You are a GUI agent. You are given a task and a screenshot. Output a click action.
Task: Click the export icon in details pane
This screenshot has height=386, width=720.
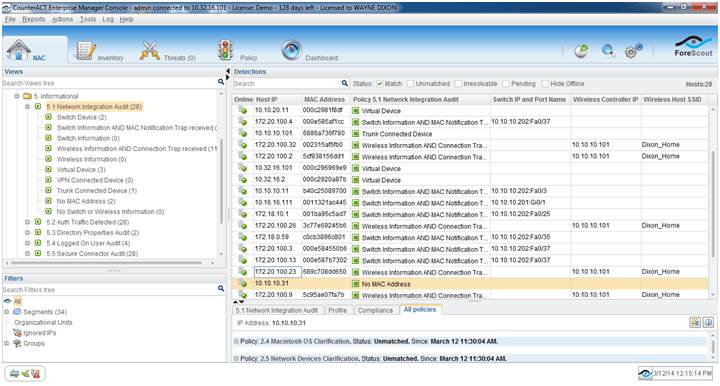click(695, 322)
